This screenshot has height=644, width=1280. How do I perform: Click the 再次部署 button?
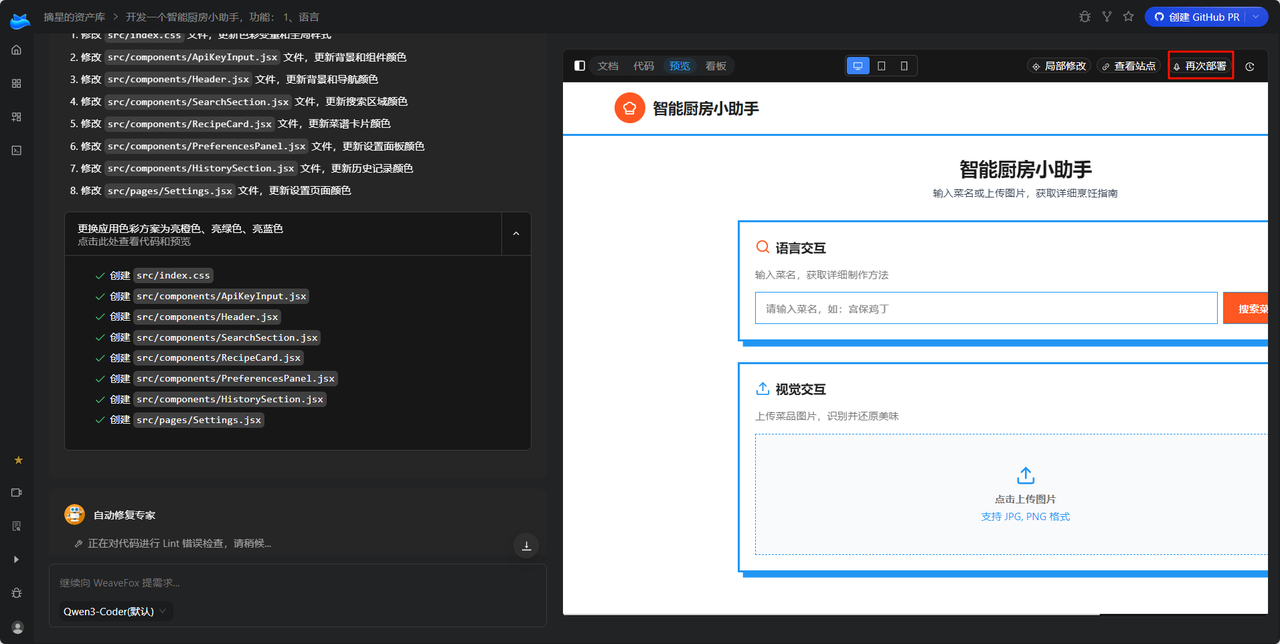[1200, 66]
